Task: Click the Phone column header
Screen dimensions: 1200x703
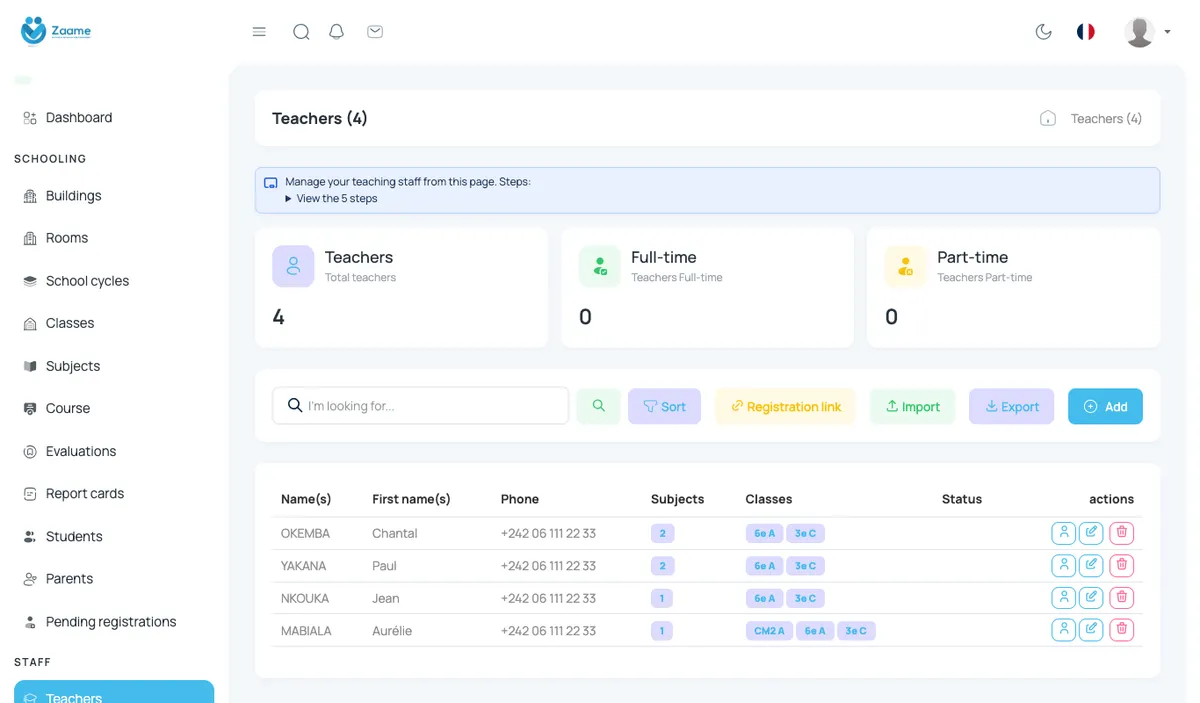Action: click(x=520, y=499)
